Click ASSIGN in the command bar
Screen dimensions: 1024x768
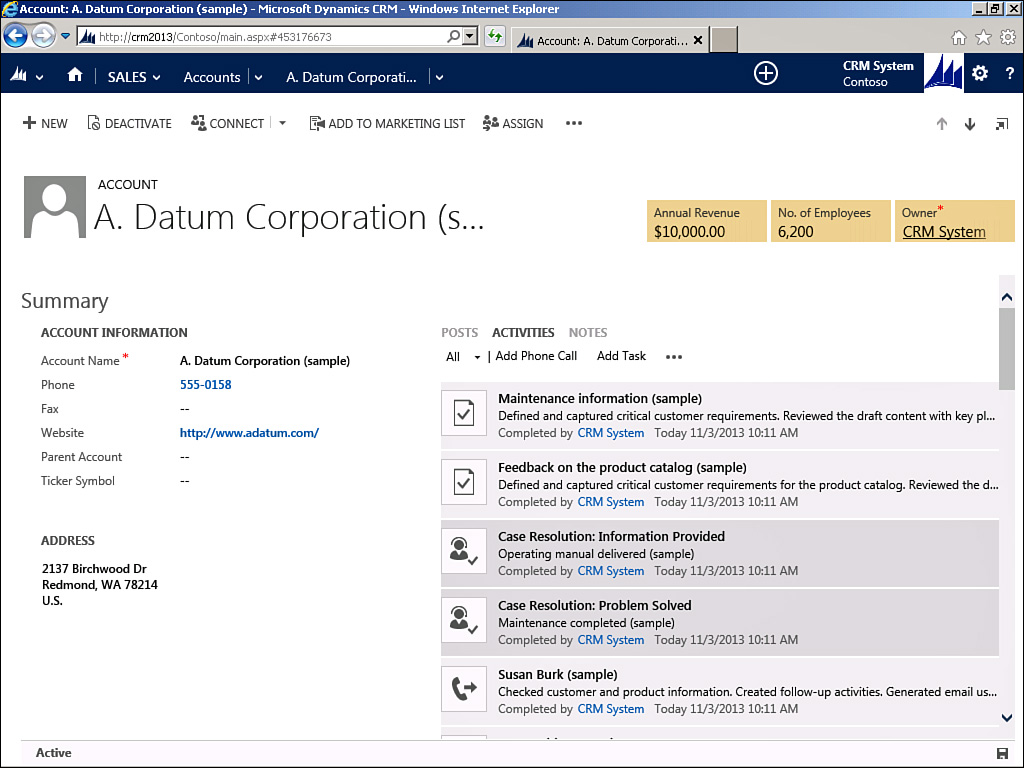pyautogui.click(x=513, y=123)
